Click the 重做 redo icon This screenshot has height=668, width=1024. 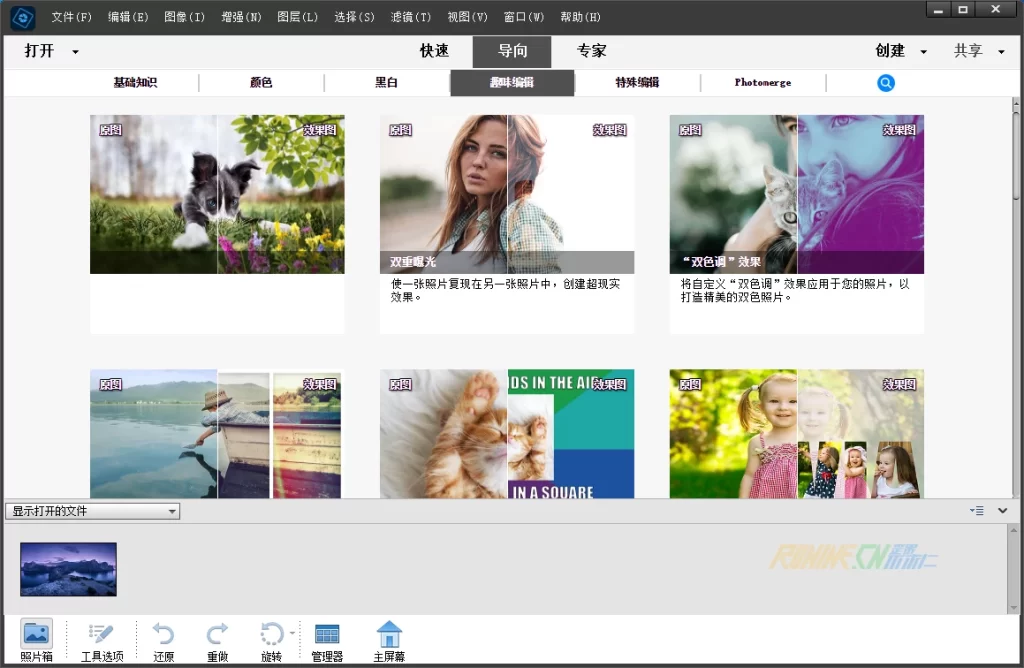(x=217, y=634)
